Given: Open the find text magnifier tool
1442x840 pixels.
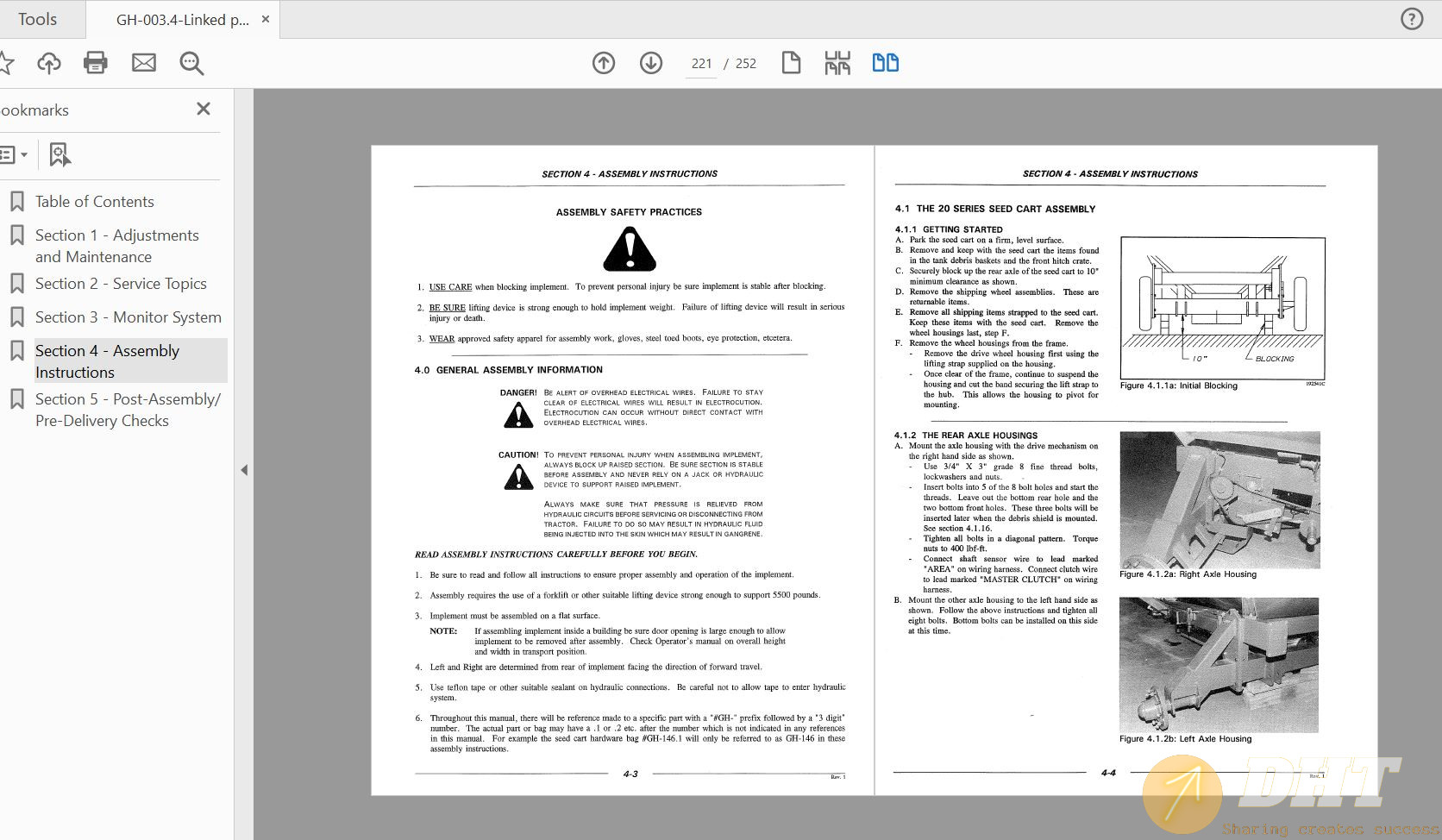Looking at the screenshot, I should [x=191, y=63].
